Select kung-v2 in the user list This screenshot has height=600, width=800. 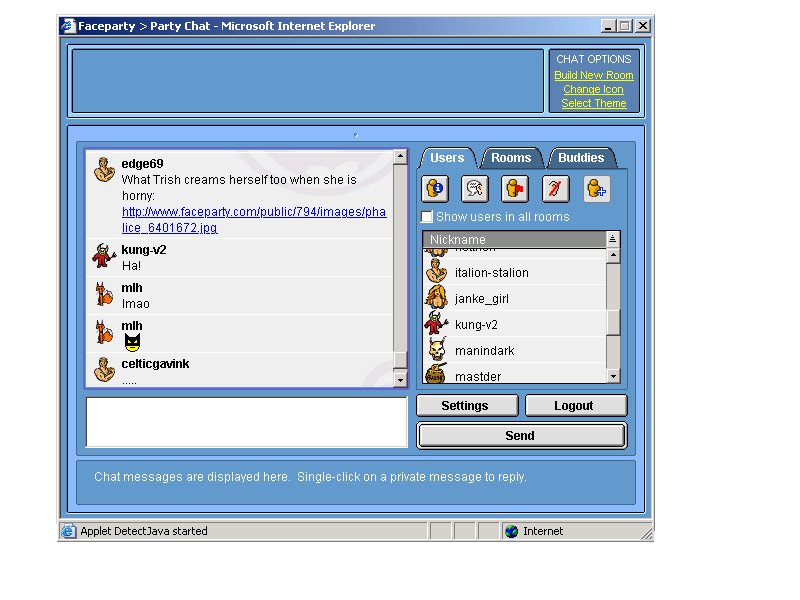tap(514, 324)
